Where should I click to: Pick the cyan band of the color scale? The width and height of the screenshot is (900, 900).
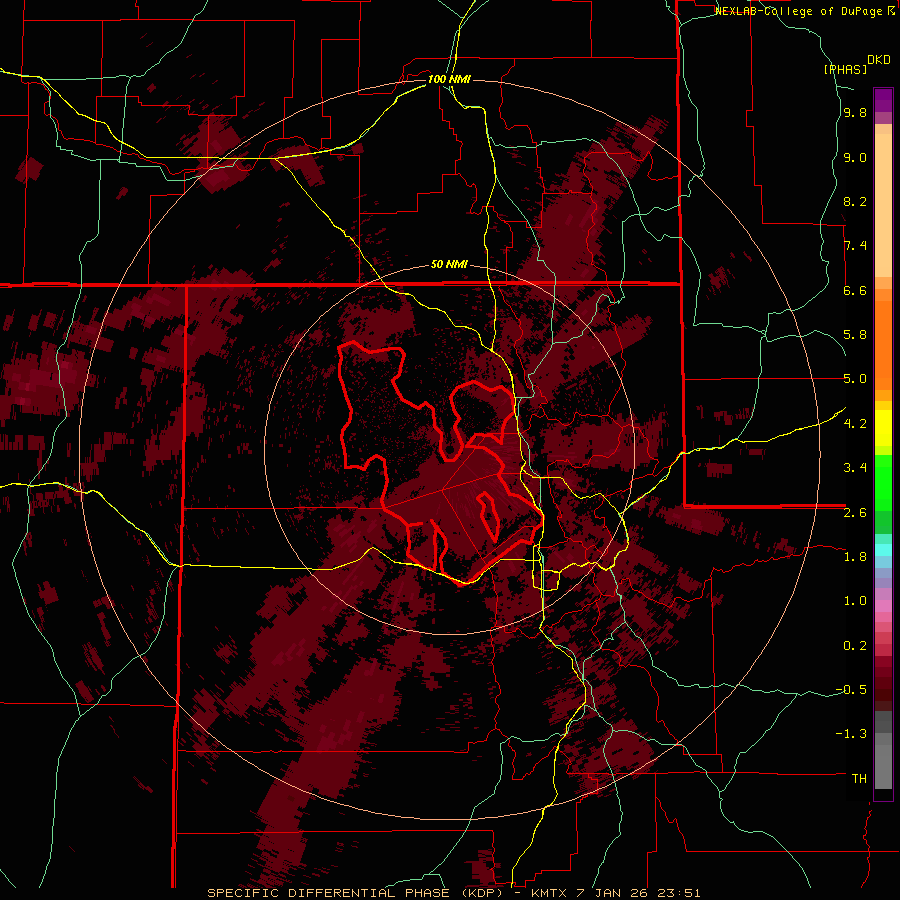pyautogui.click(x=883, y=550)
